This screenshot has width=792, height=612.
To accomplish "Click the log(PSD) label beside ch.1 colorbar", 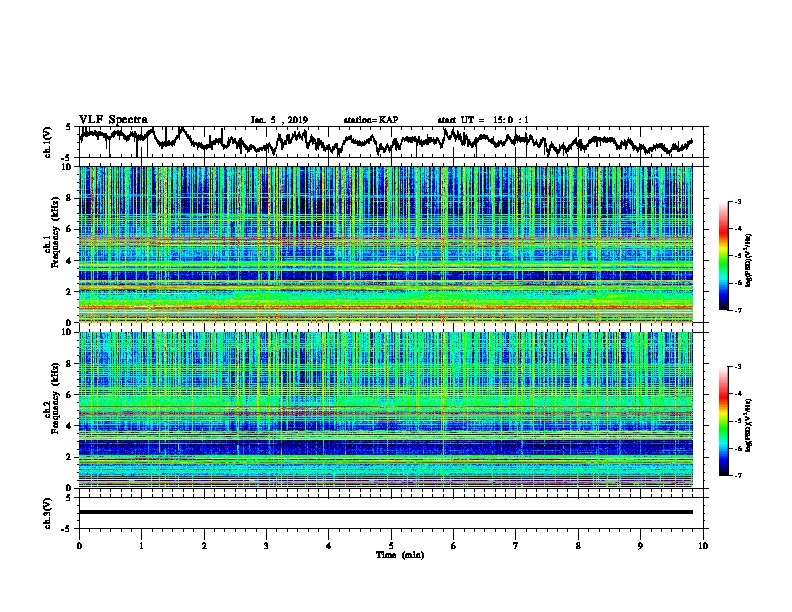I will click(x=749, y=261).
